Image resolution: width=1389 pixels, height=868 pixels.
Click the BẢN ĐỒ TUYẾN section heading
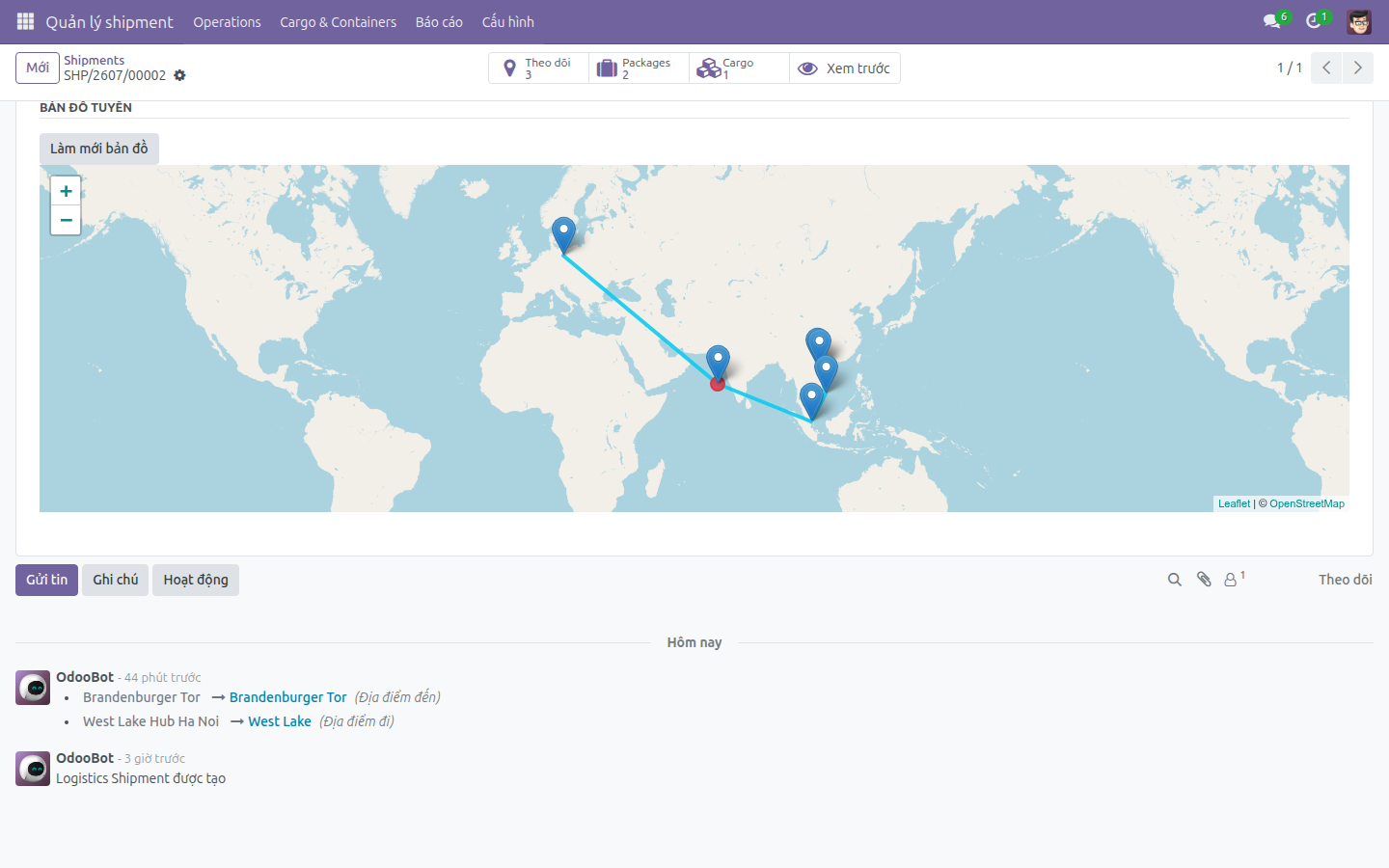[86, 107]
